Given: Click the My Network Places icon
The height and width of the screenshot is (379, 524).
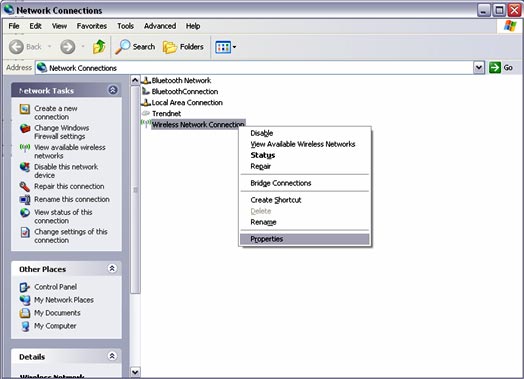Looking at the screenshot, I should pos(25,300).
